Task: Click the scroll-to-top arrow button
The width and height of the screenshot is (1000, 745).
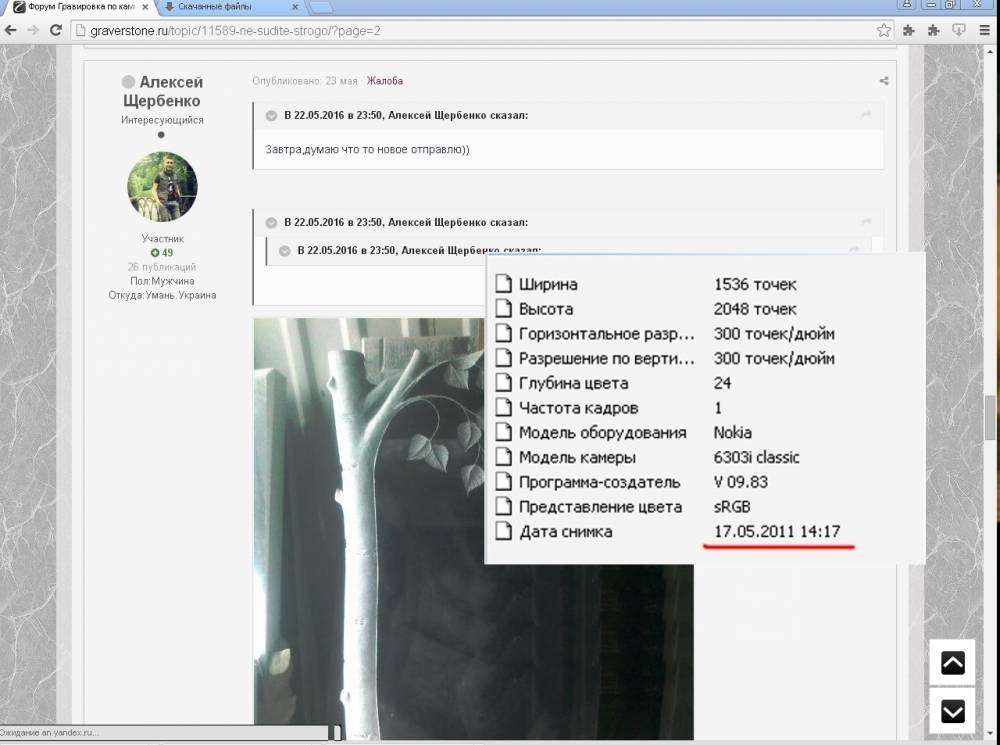Action: (952, 662)
